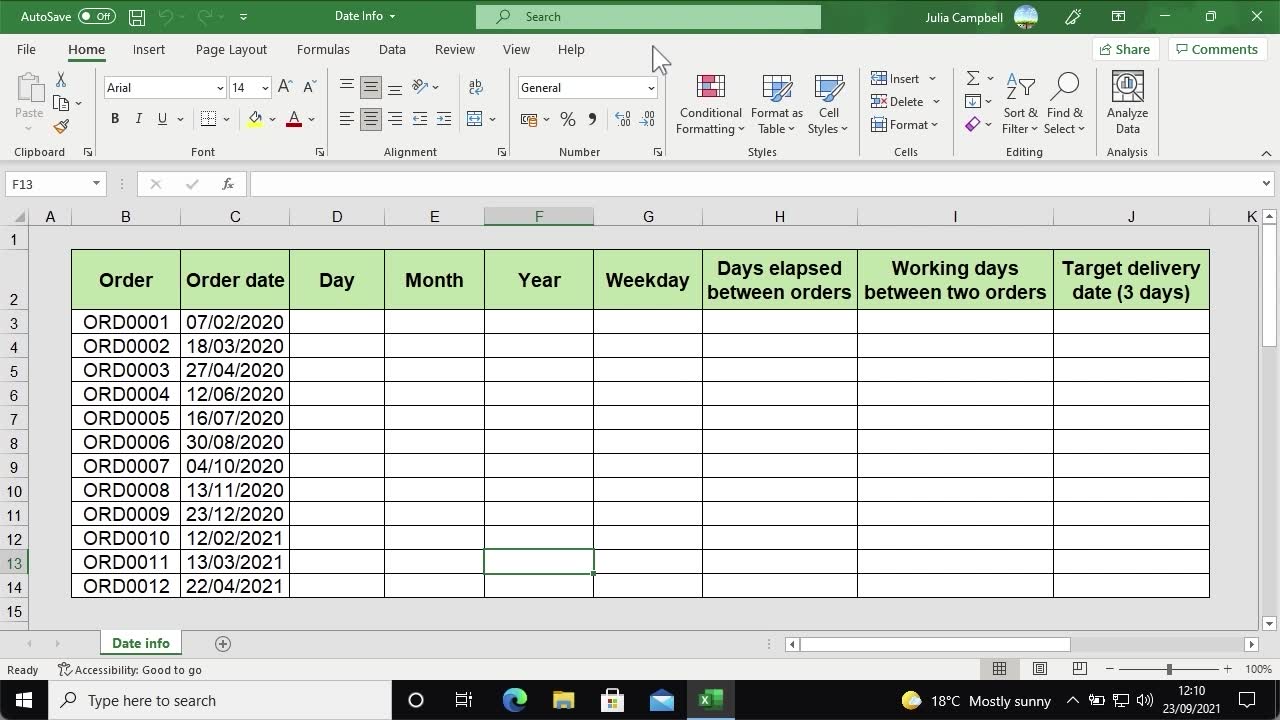Screen dimensions: 1280x720
Task: Toggle Align Right
Action: 395,119
